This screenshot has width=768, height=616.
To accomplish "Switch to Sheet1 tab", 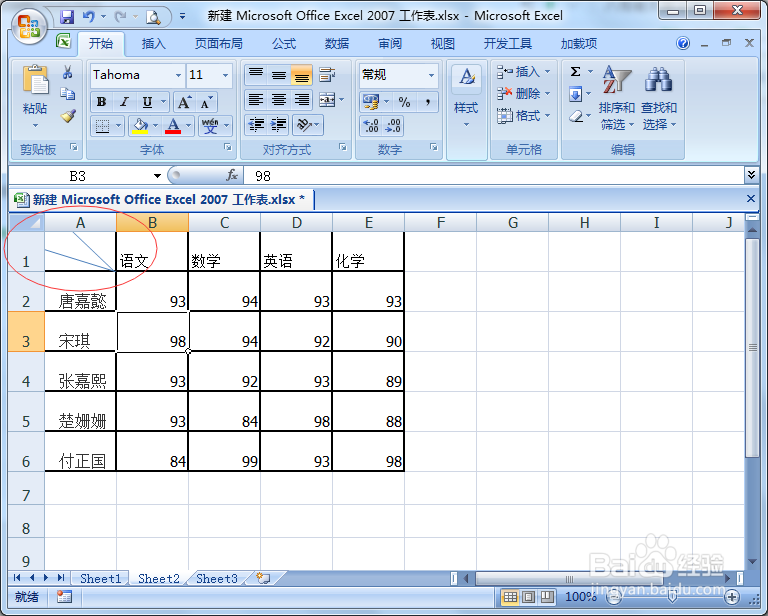I will tap(100, 578).
